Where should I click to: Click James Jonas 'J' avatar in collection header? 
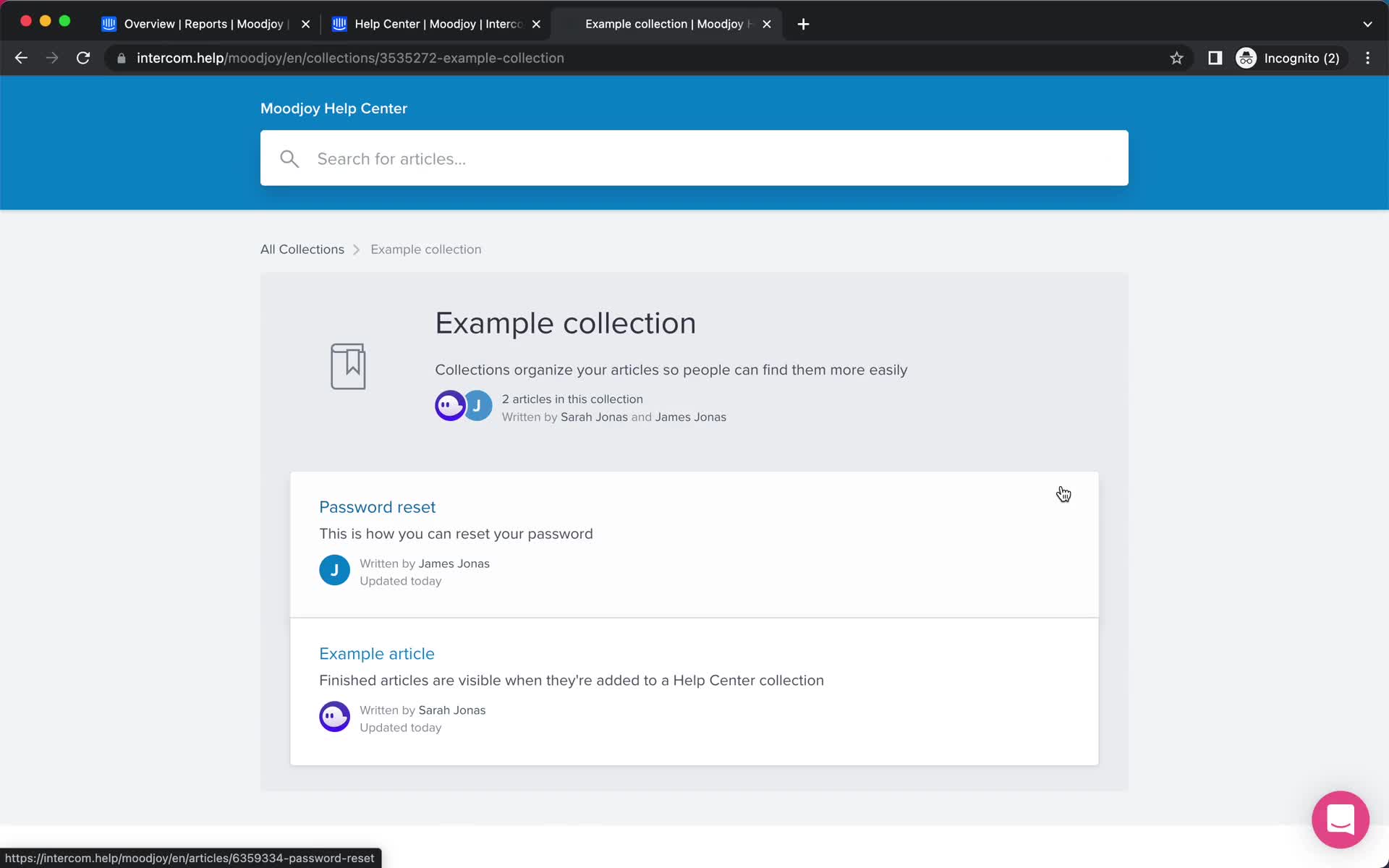pos(478,406)
